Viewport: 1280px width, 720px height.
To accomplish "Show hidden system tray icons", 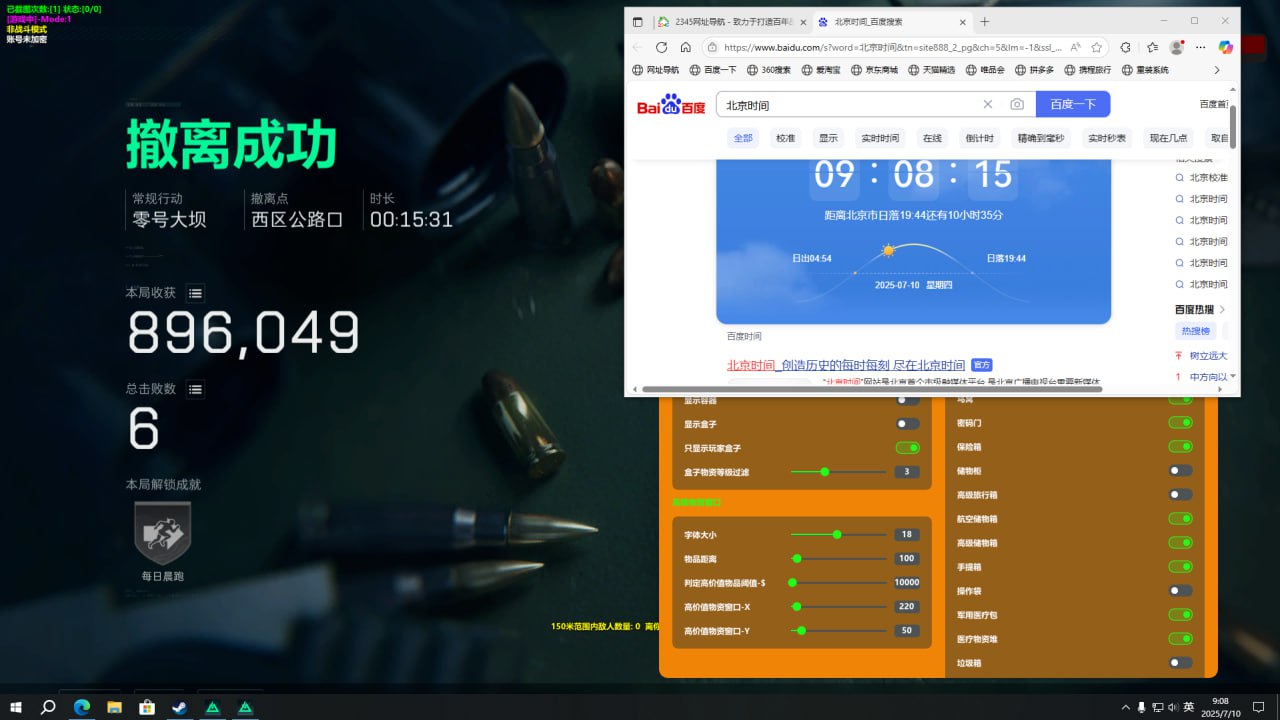I will tap(1126, 707).
